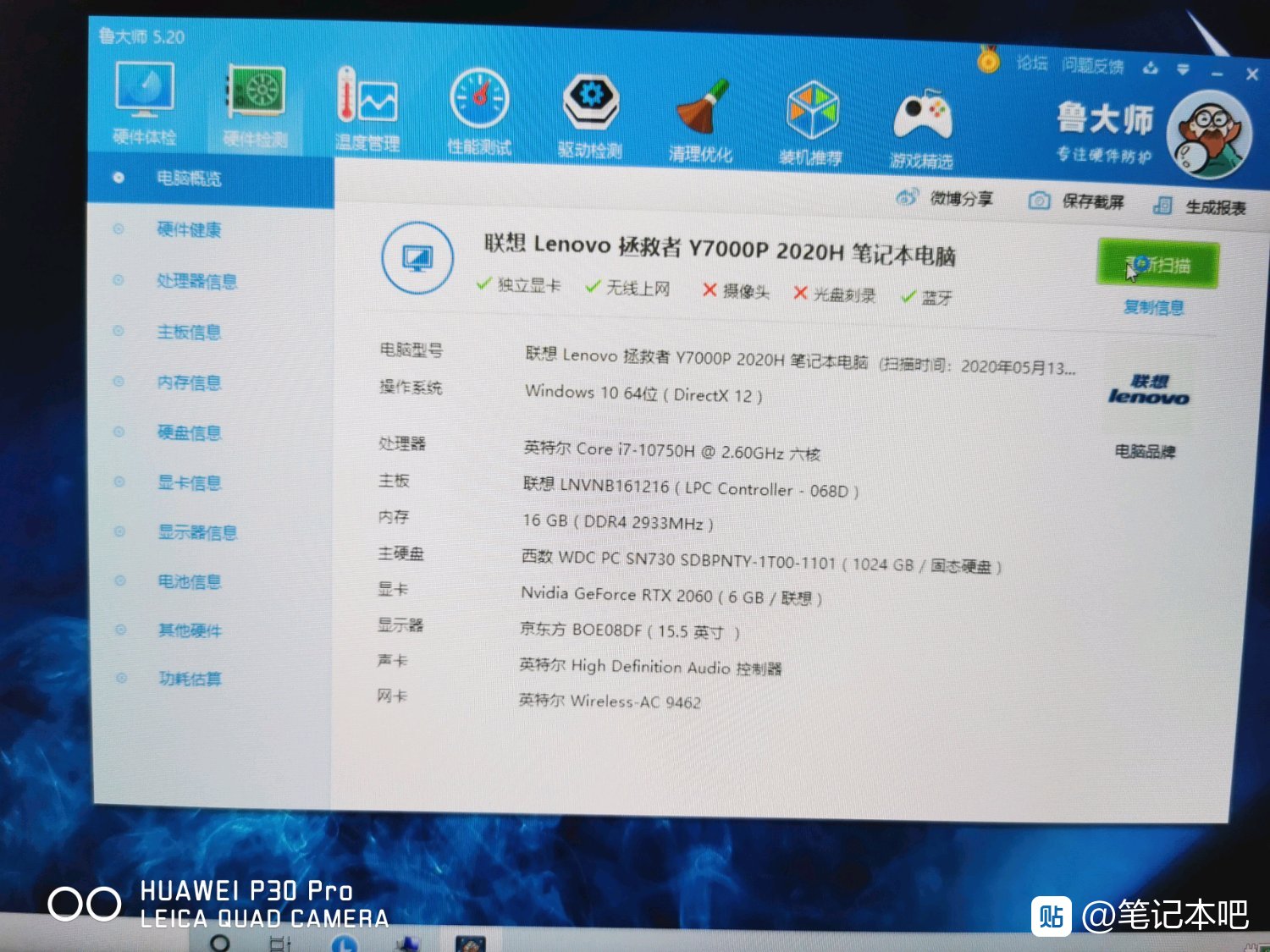Screen dimensions: 1270x952
Task: Select 电脑概览 in sidebar
Action: (x=211, y=179)
